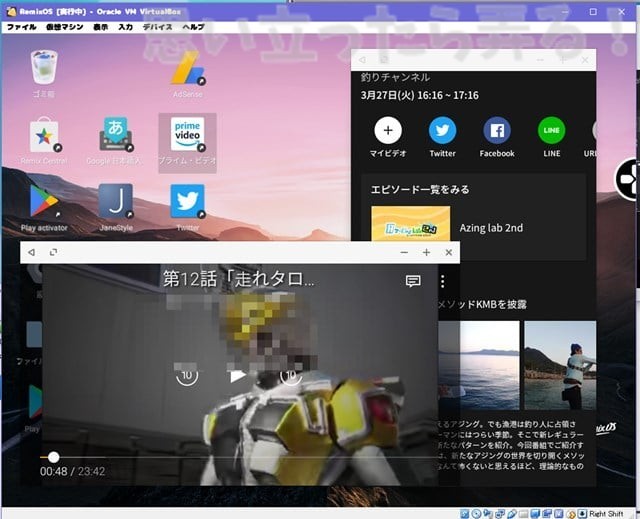Open the 入力 menu
The image size is (640, 519).
(x=126, y=27)
